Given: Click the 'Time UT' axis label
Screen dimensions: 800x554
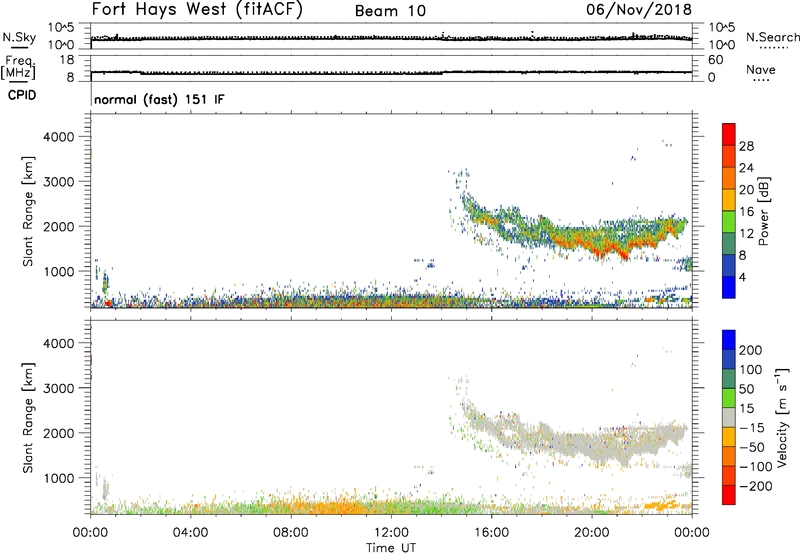Looking at the screenshot, I should point(391,548).
